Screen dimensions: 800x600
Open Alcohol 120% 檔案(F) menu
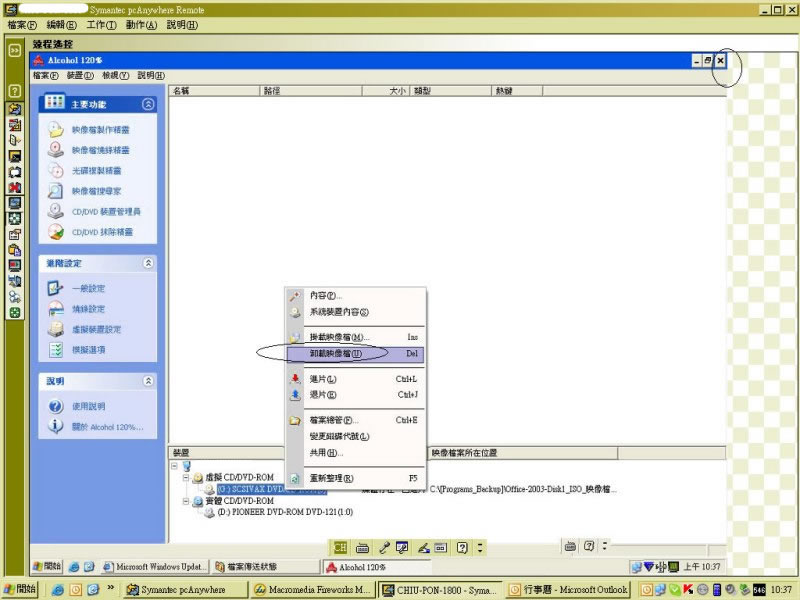point(45,76)
